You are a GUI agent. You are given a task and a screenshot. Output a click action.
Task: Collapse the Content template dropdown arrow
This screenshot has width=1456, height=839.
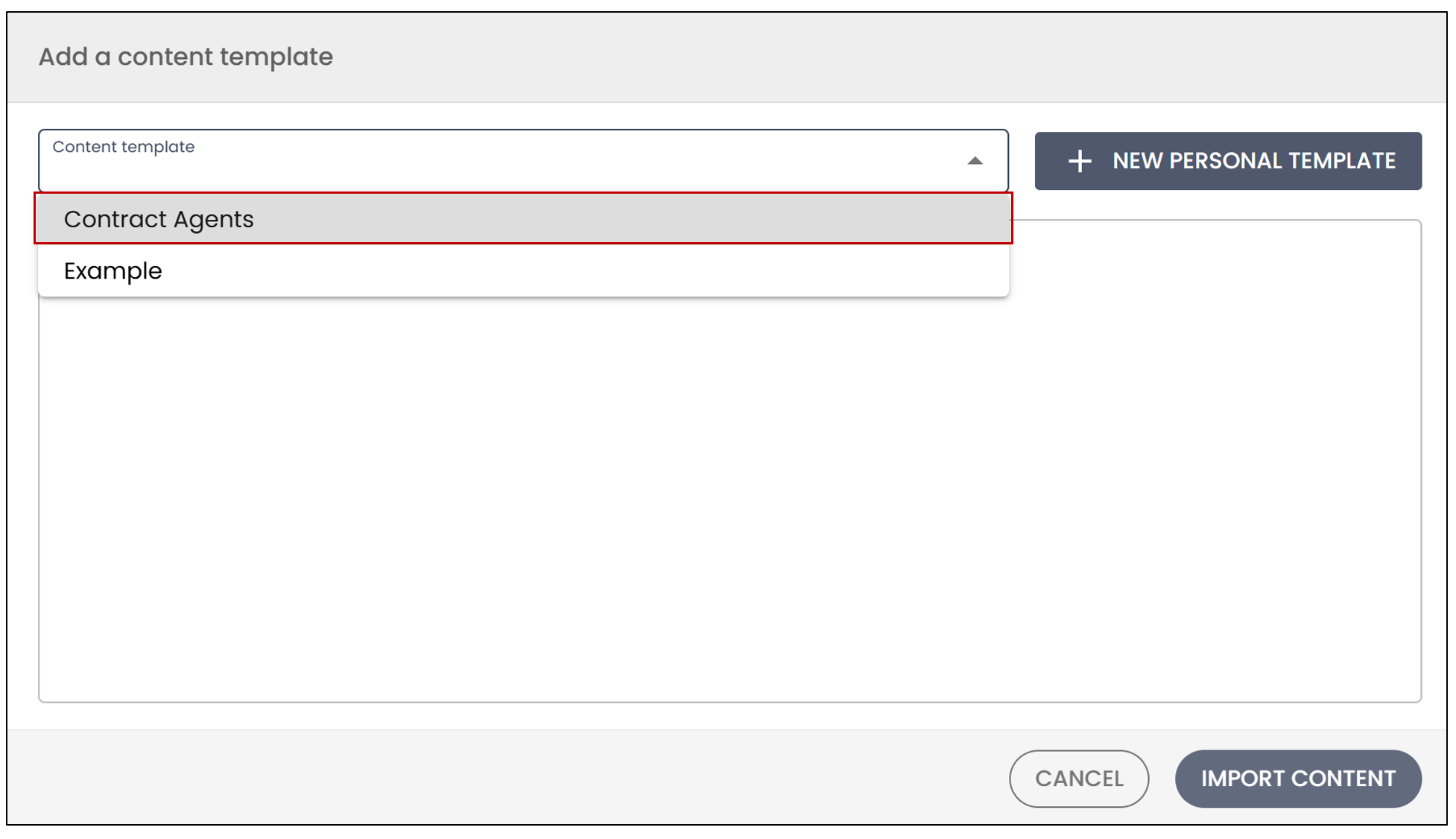tap(975, 161)
